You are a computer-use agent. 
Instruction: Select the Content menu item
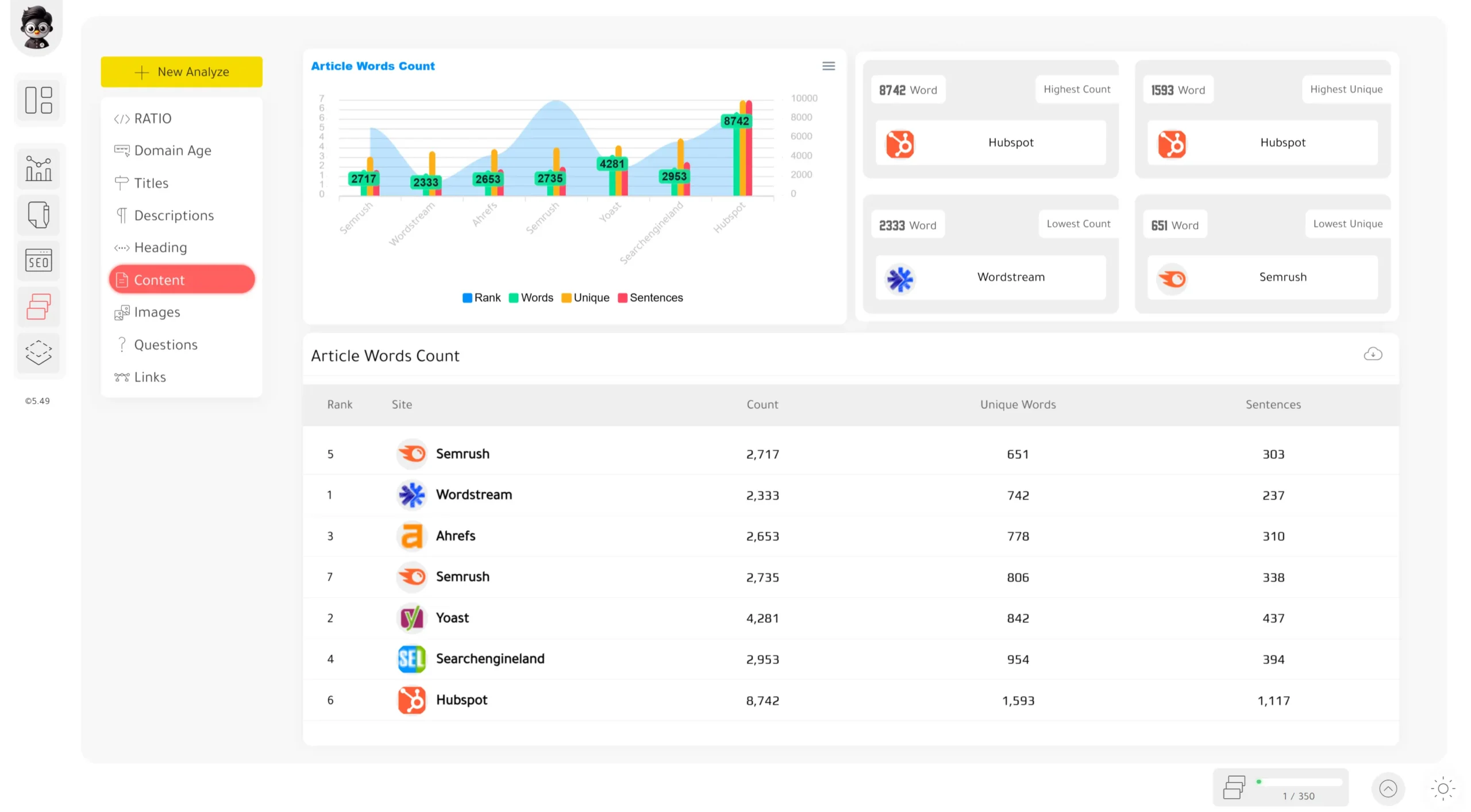[x=182, y=280]
